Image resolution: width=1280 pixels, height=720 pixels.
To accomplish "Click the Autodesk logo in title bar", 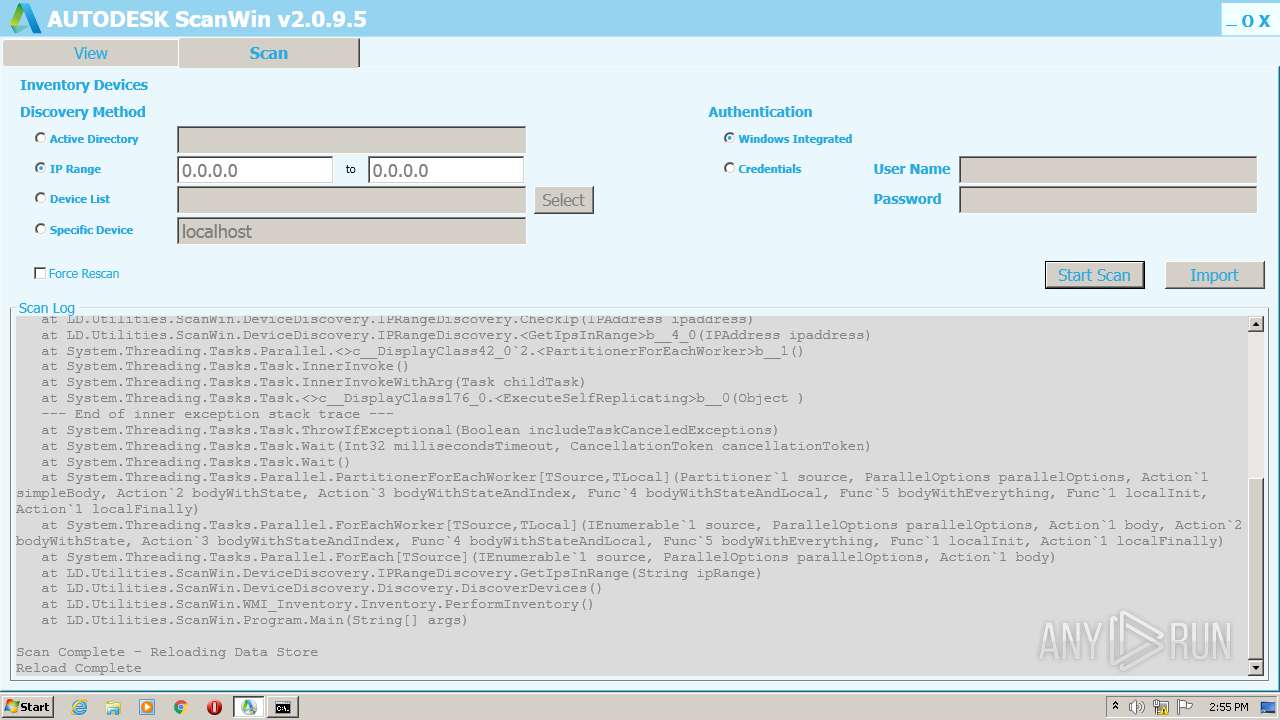I will point(25,18).
